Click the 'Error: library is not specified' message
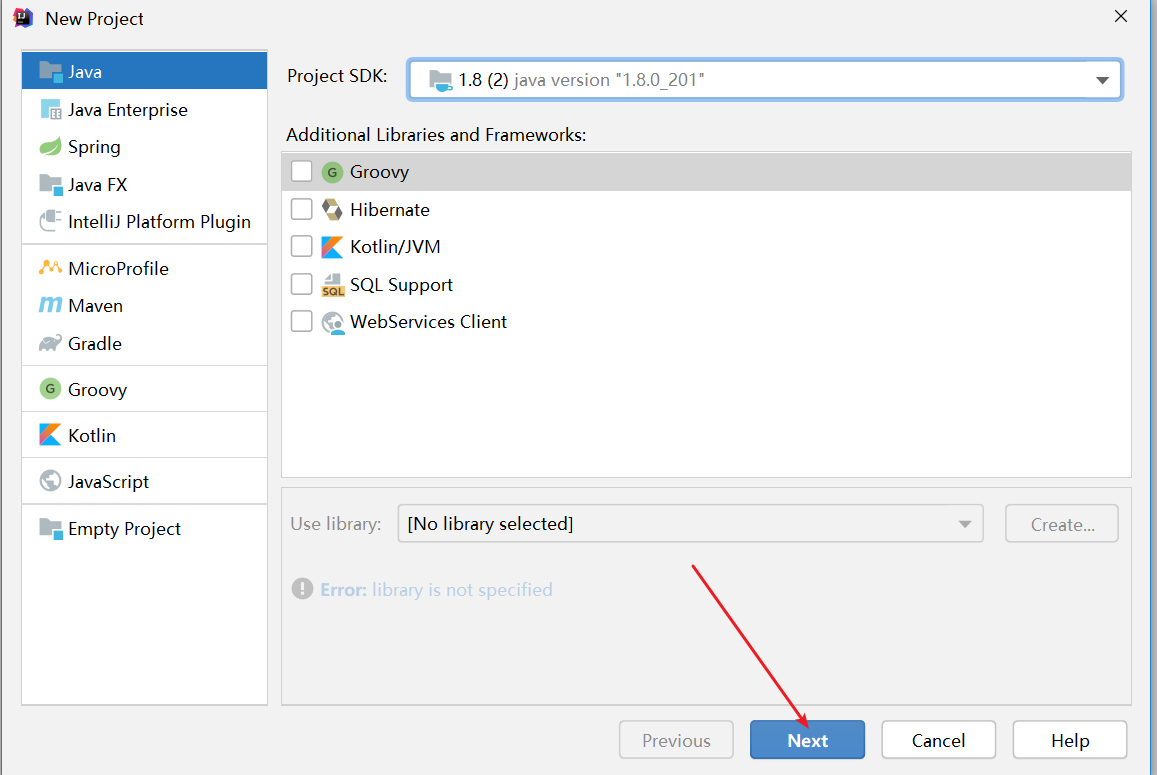This screenshot has height=775, width=1157. tap(436, 590)
